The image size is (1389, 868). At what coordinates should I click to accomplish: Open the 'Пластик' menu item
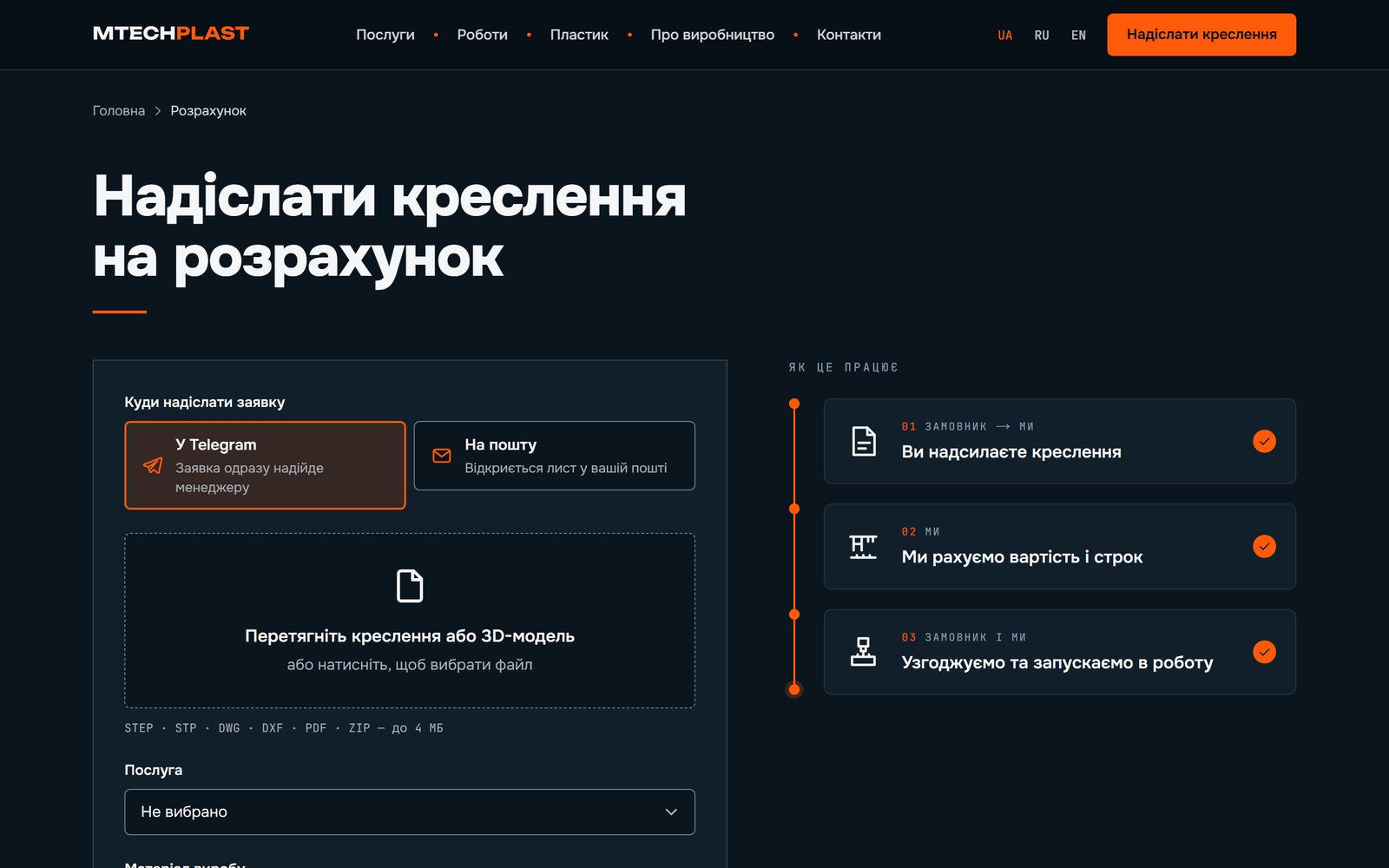579,35
